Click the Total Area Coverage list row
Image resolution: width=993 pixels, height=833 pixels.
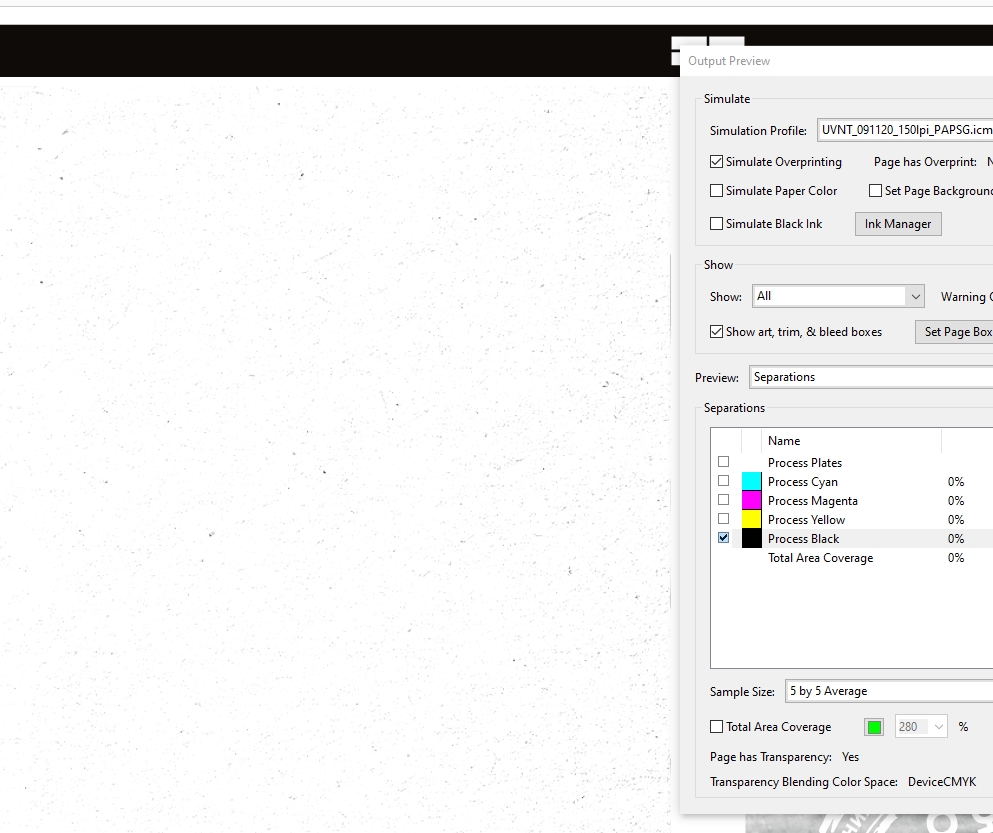[x=852, y=557]
